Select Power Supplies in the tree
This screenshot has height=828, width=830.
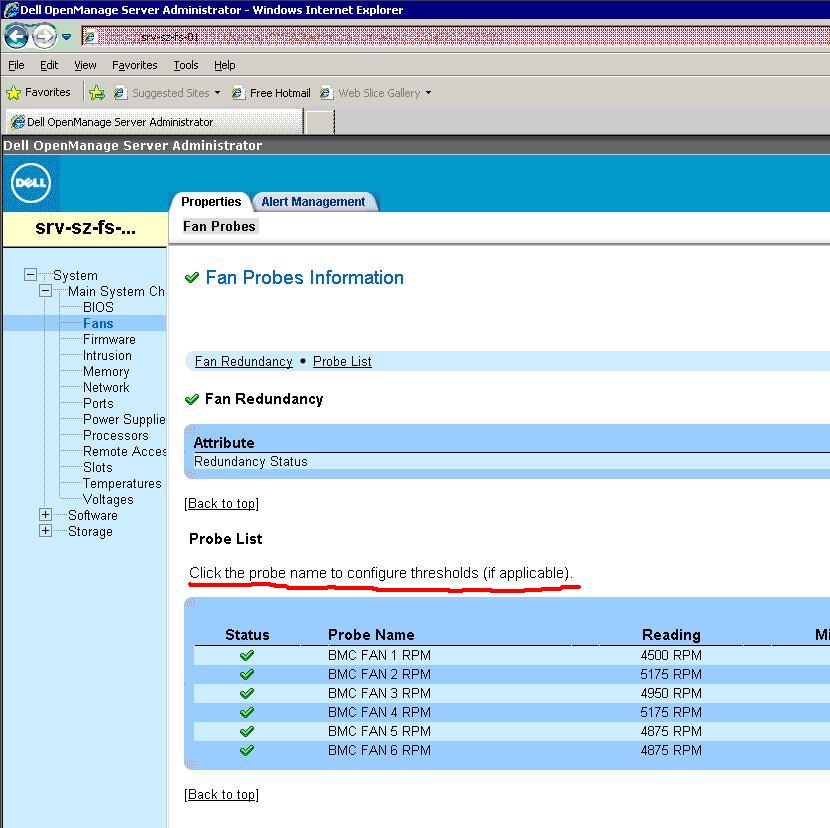tap(124, 419)
